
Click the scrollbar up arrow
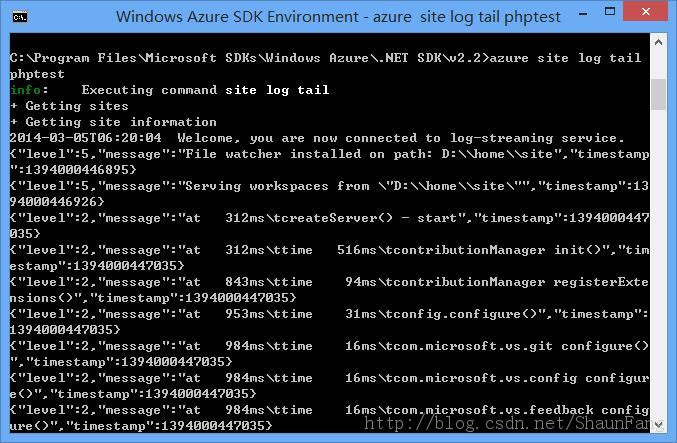[658, 42]
